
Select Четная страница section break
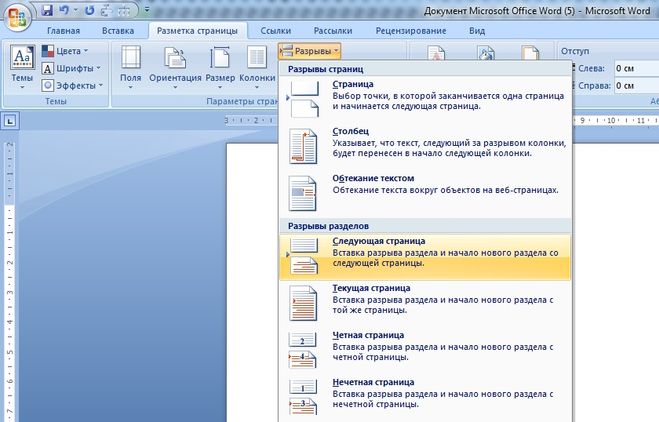click(425, 351)
